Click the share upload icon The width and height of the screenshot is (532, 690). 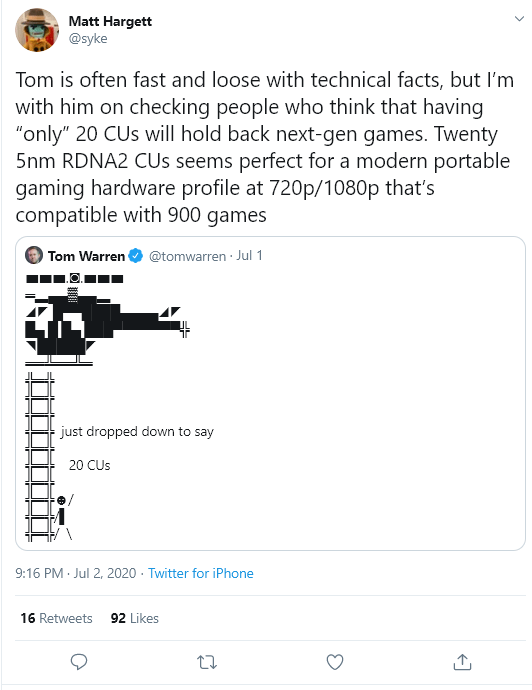tap(462, 662)
